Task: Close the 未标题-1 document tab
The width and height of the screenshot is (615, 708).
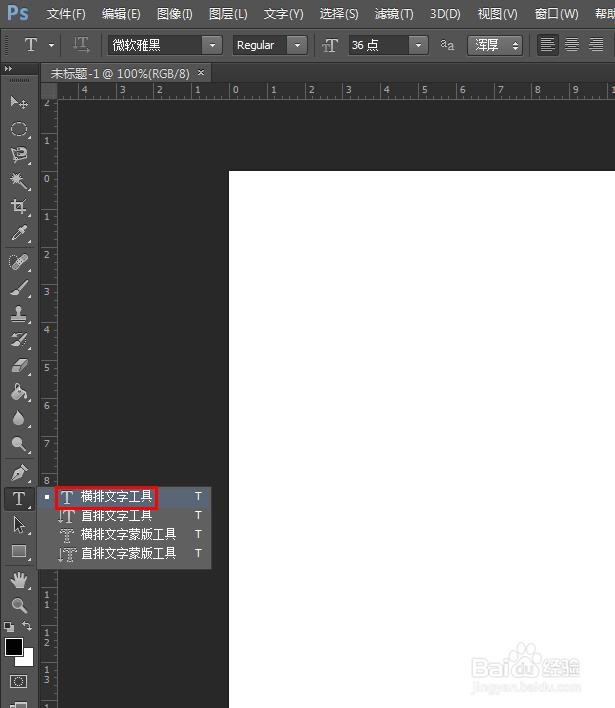Action: click(201, 72)
